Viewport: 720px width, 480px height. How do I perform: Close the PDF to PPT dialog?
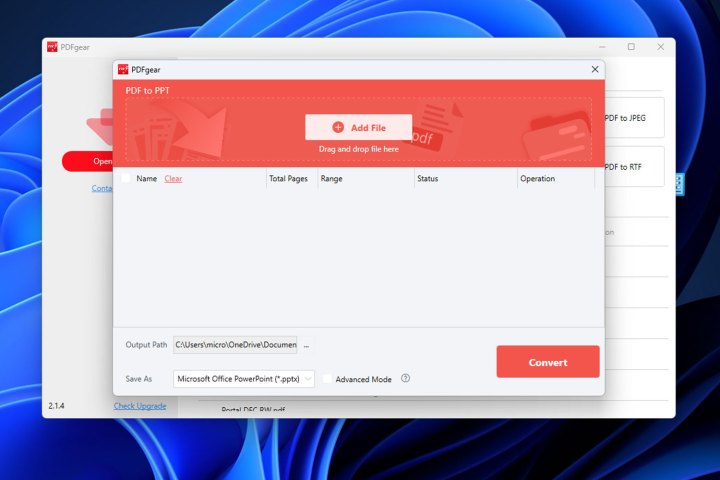coord(595,69)
